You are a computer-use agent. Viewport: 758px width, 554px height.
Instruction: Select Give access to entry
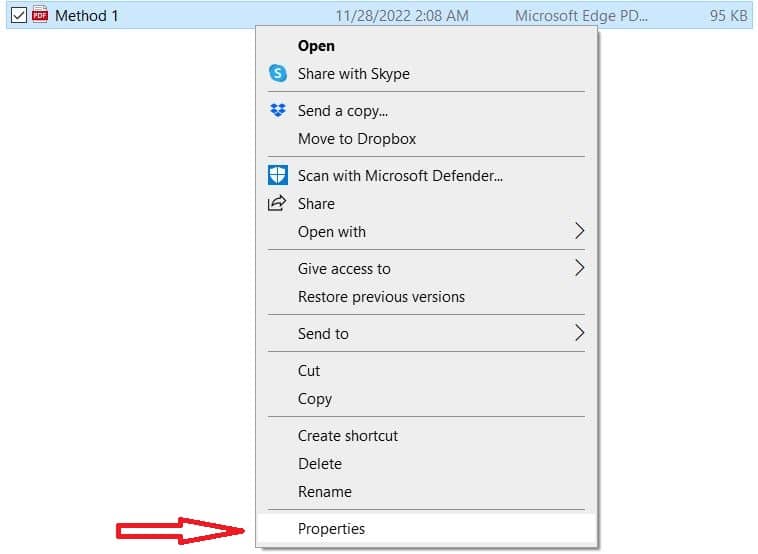pos(426,269)
